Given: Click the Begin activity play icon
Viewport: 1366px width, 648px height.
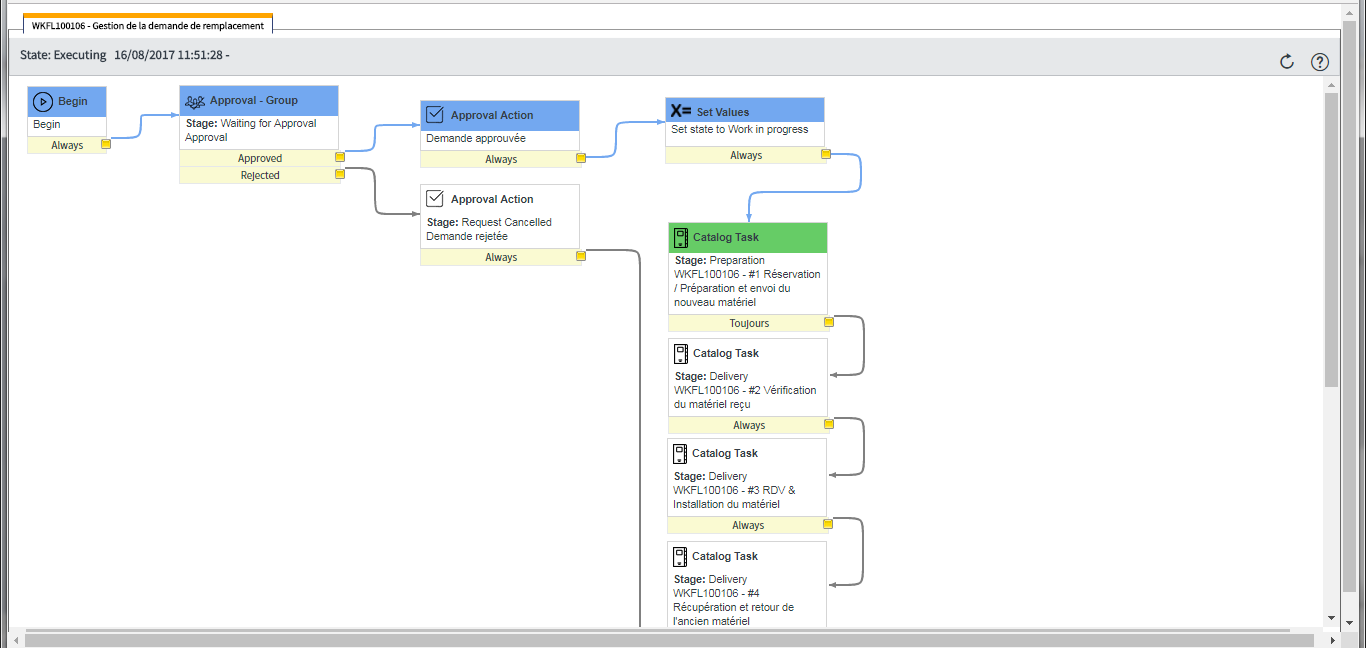Looking at the screenshot, I should [x=42, y=101].
